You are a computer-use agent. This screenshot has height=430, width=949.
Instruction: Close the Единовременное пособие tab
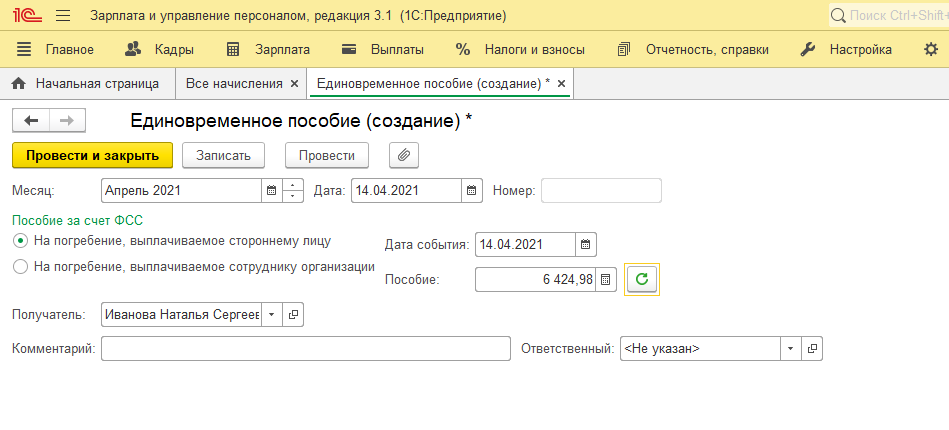coord(561,84)
